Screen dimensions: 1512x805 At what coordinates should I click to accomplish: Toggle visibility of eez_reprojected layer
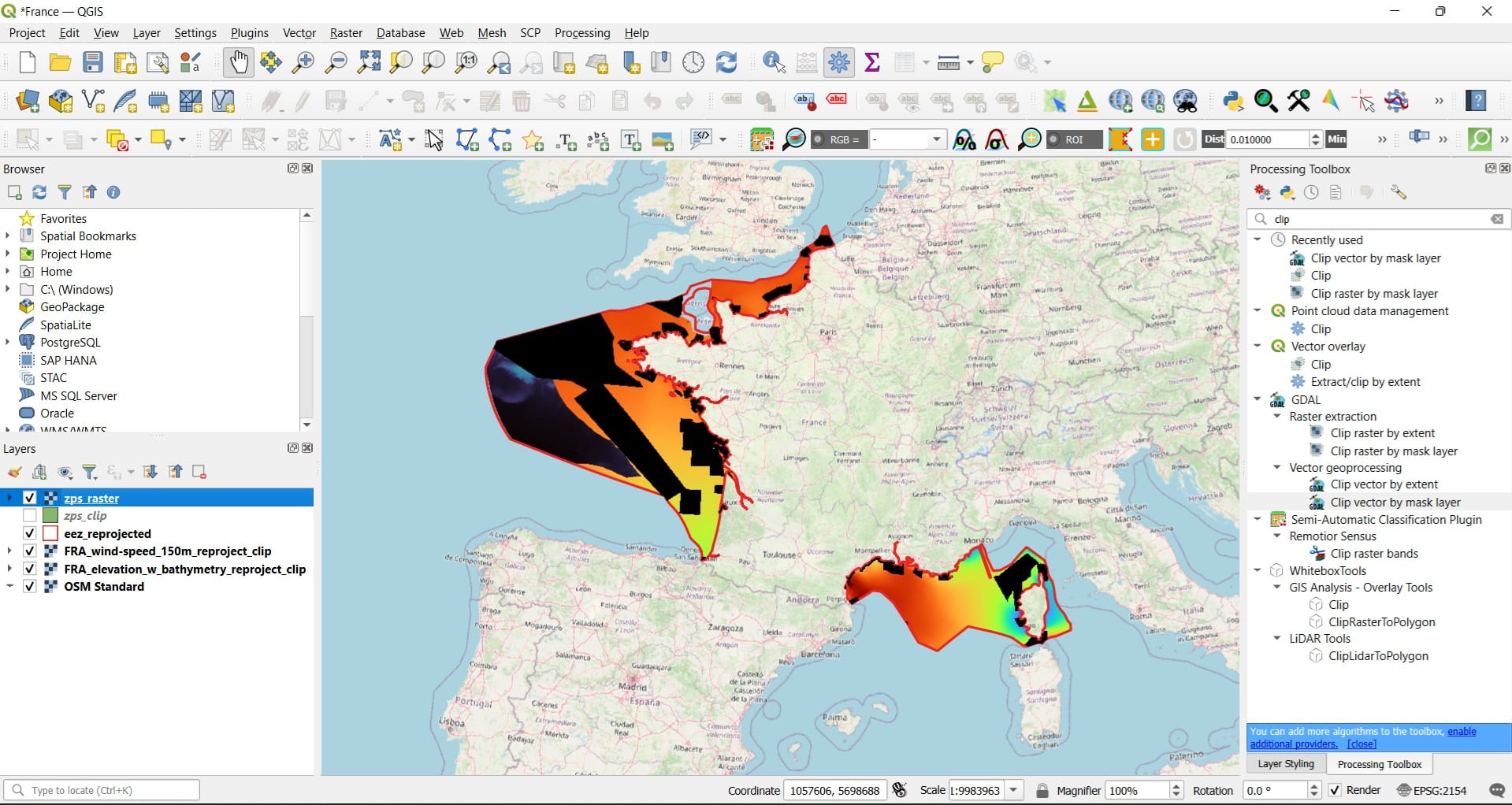tap(30, 533)
